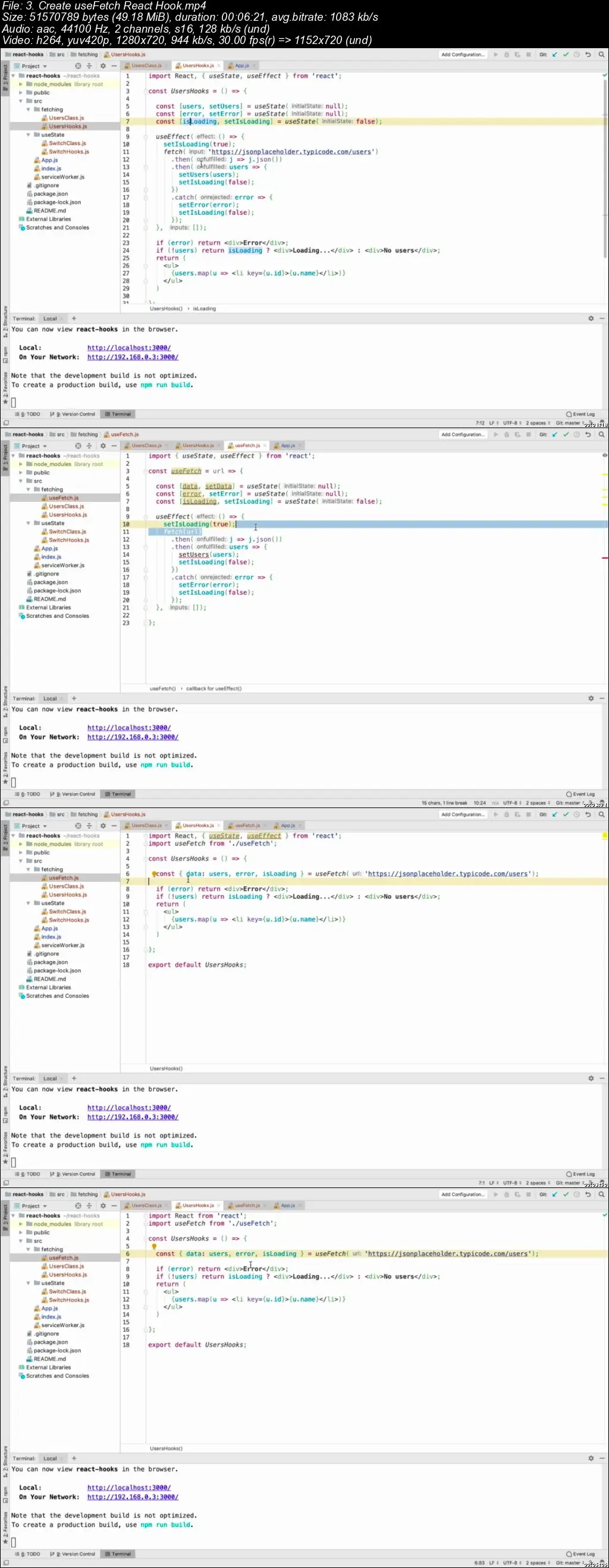
Task: Collapse the useState folder arrow in the first frame tree
Action: point(28,135)
